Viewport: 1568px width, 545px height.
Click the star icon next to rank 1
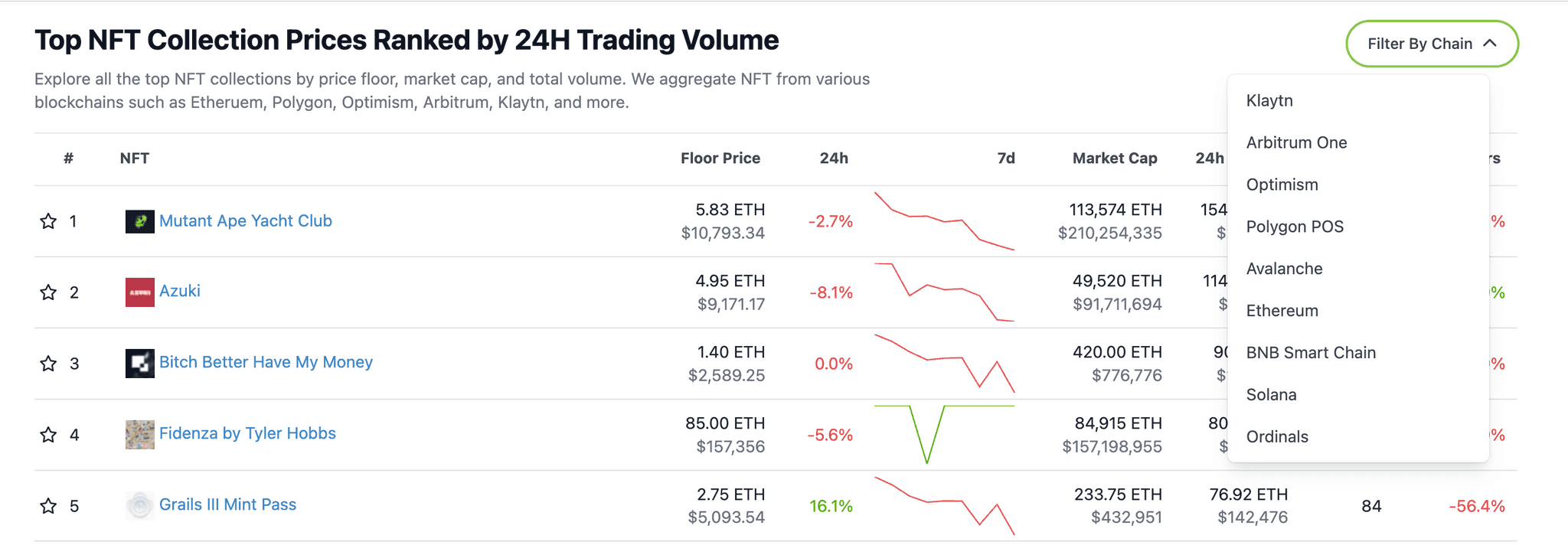point(47,221)
